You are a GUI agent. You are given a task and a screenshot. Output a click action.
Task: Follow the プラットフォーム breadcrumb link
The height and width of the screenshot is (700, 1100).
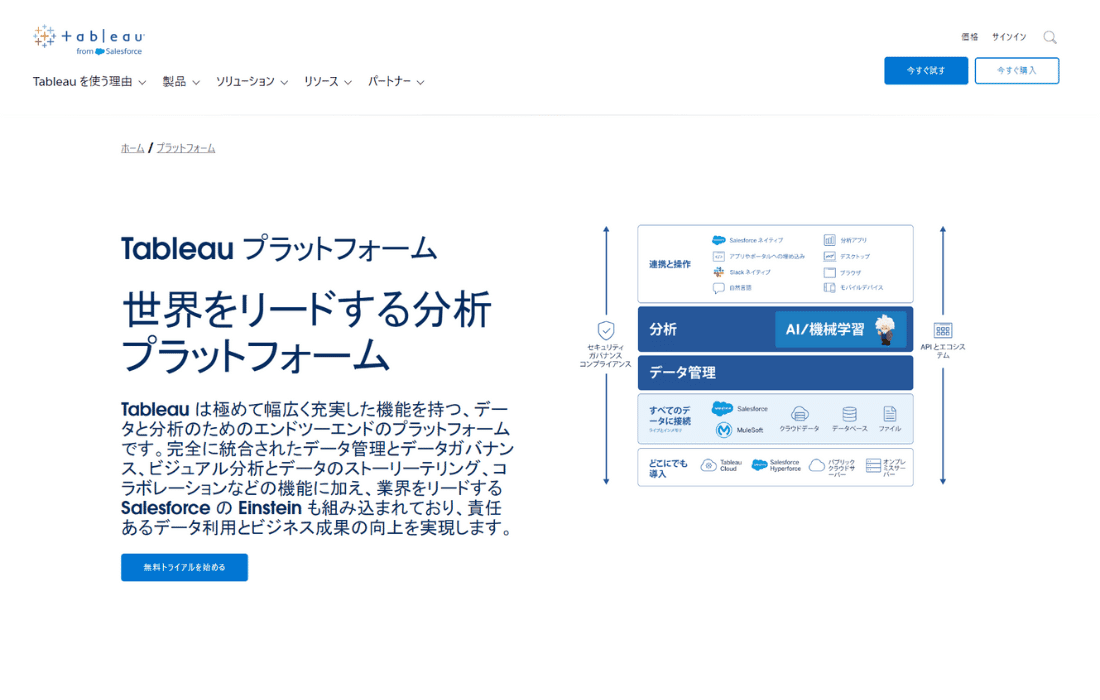point(186,148)
